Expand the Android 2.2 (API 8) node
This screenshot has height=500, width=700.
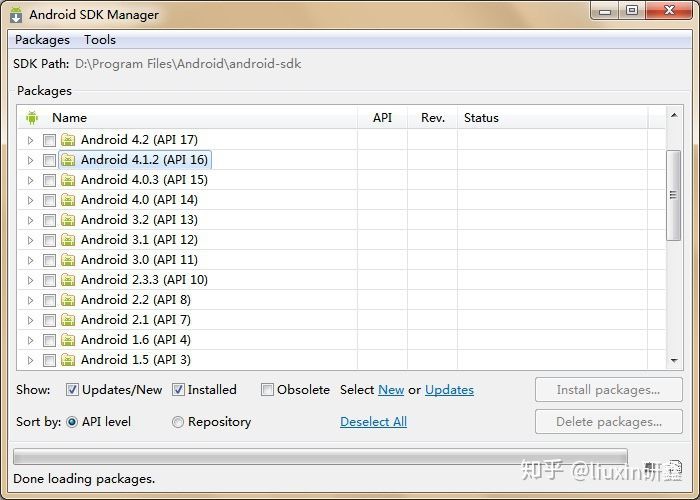coord(30,300)
